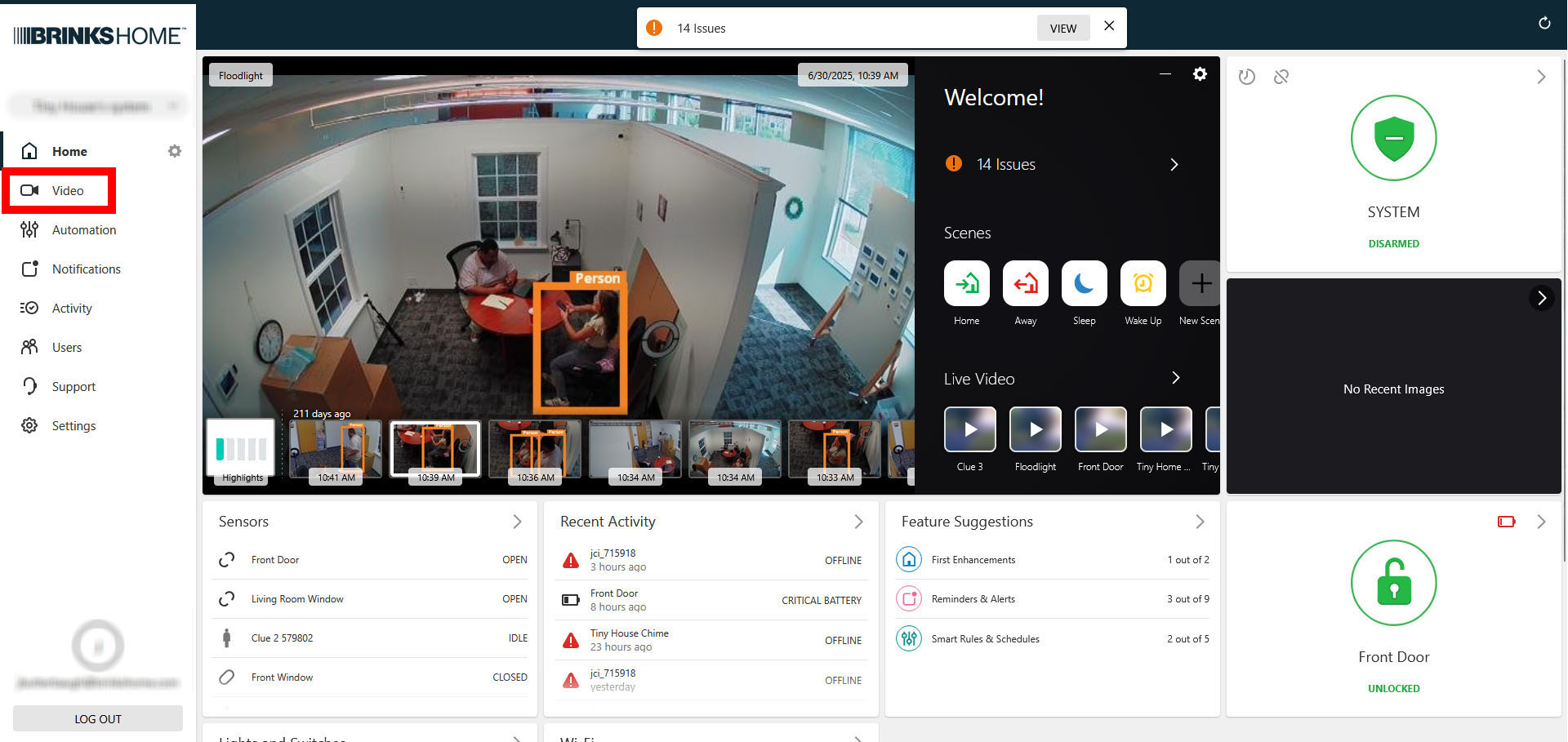Expand the Live Video section chevron
The width and height of the screenshot is (1568, 742).
coord(1176,378)
